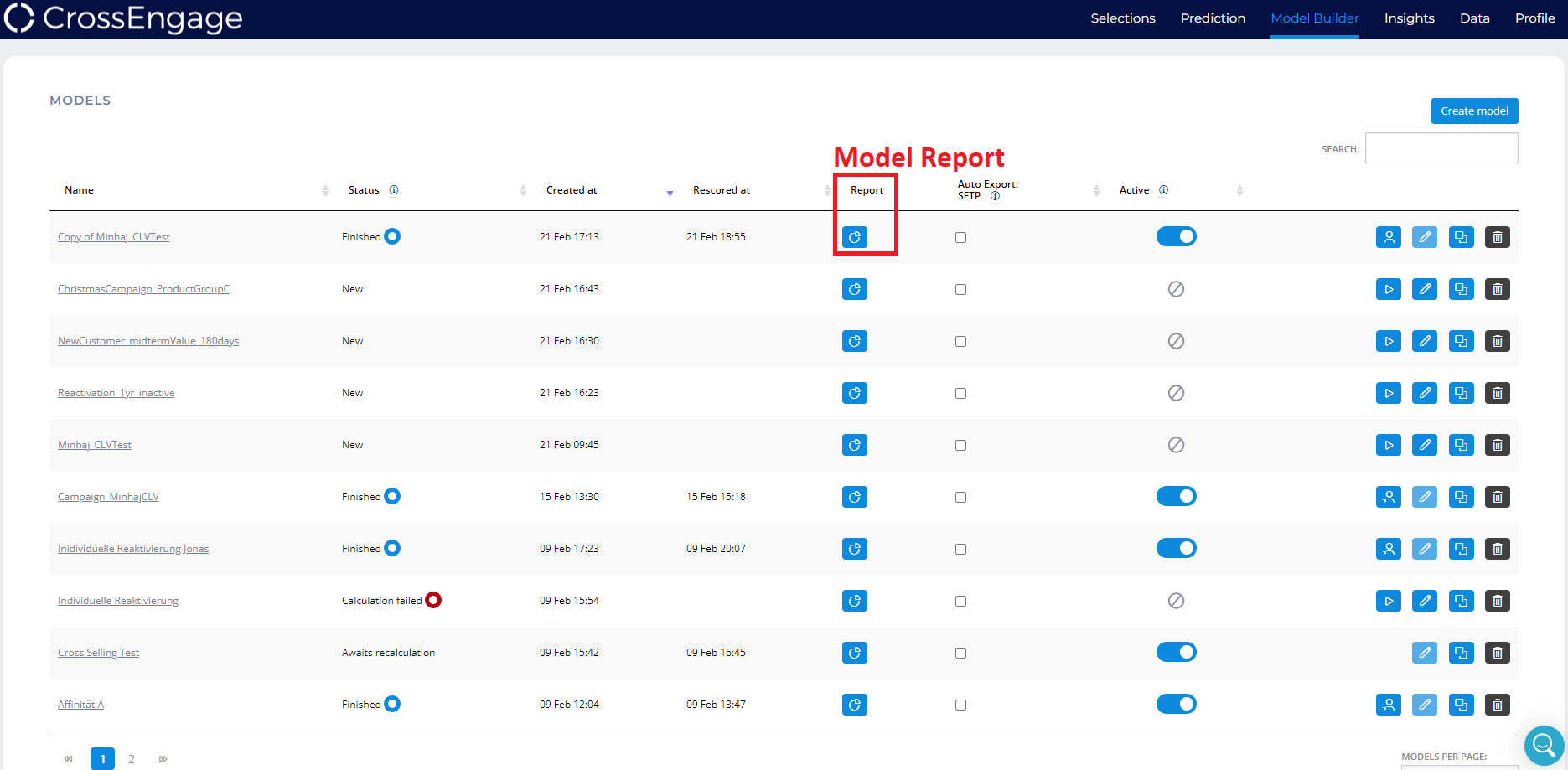
Task: Focus the model Search input field
Action: tap(1441, 148)
